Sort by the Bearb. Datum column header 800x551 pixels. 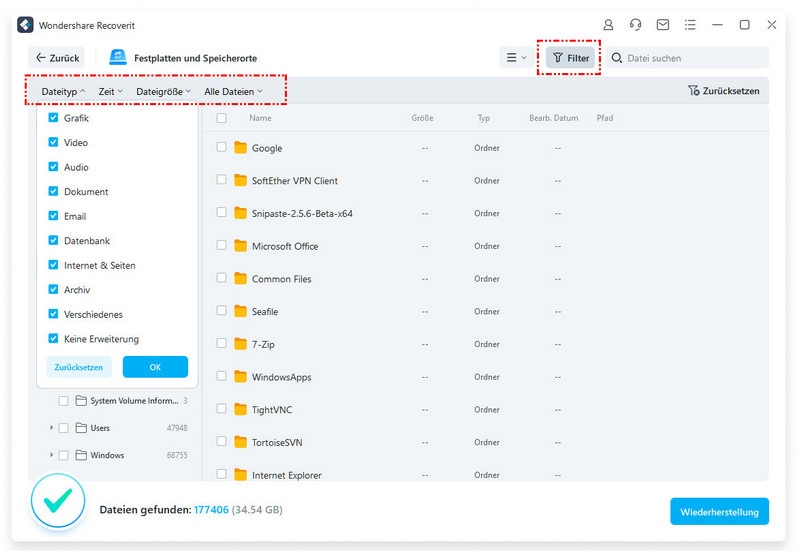(554, 118)
